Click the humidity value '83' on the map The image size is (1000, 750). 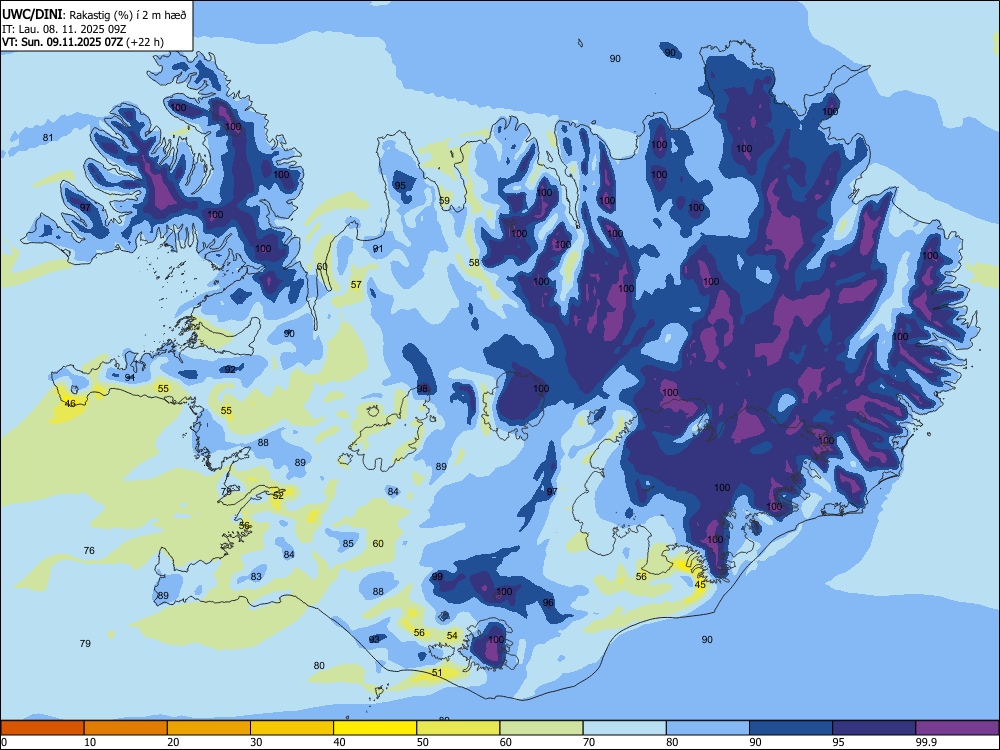tap(256, 577)
